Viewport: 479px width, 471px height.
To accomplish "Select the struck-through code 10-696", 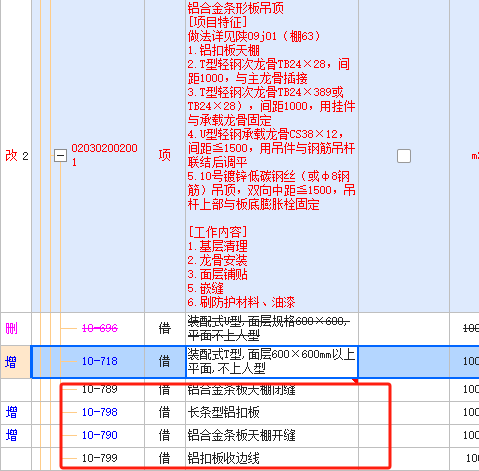I will 100,328.
